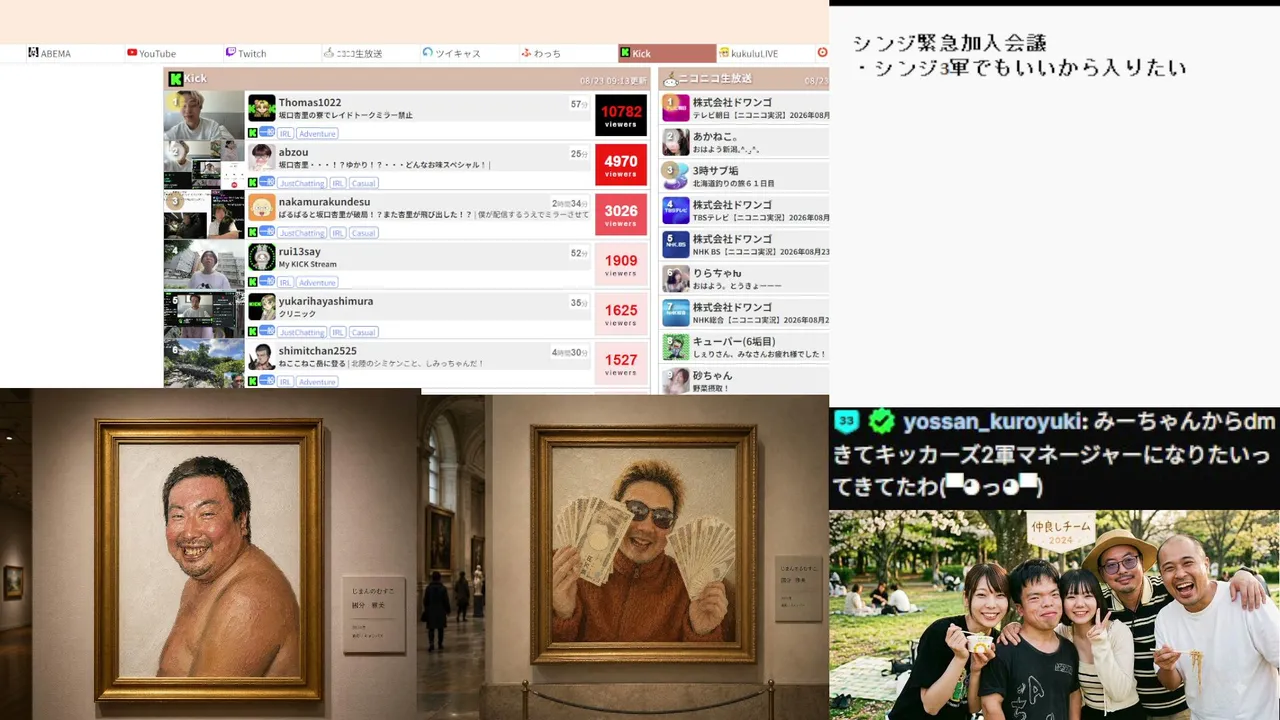Click the りらちゃ channel avatar

tap(676, 279)
